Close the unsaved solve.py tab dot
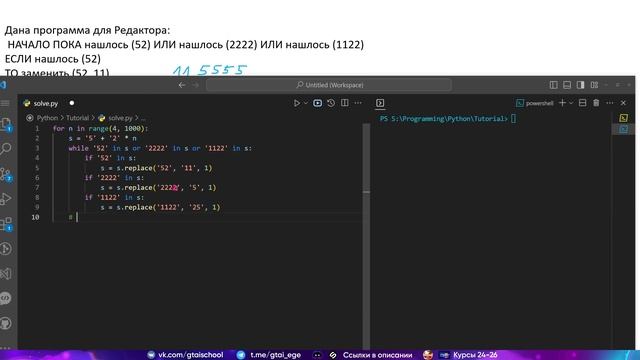Viewport: 640px width, 360px height. pos(72,103)
